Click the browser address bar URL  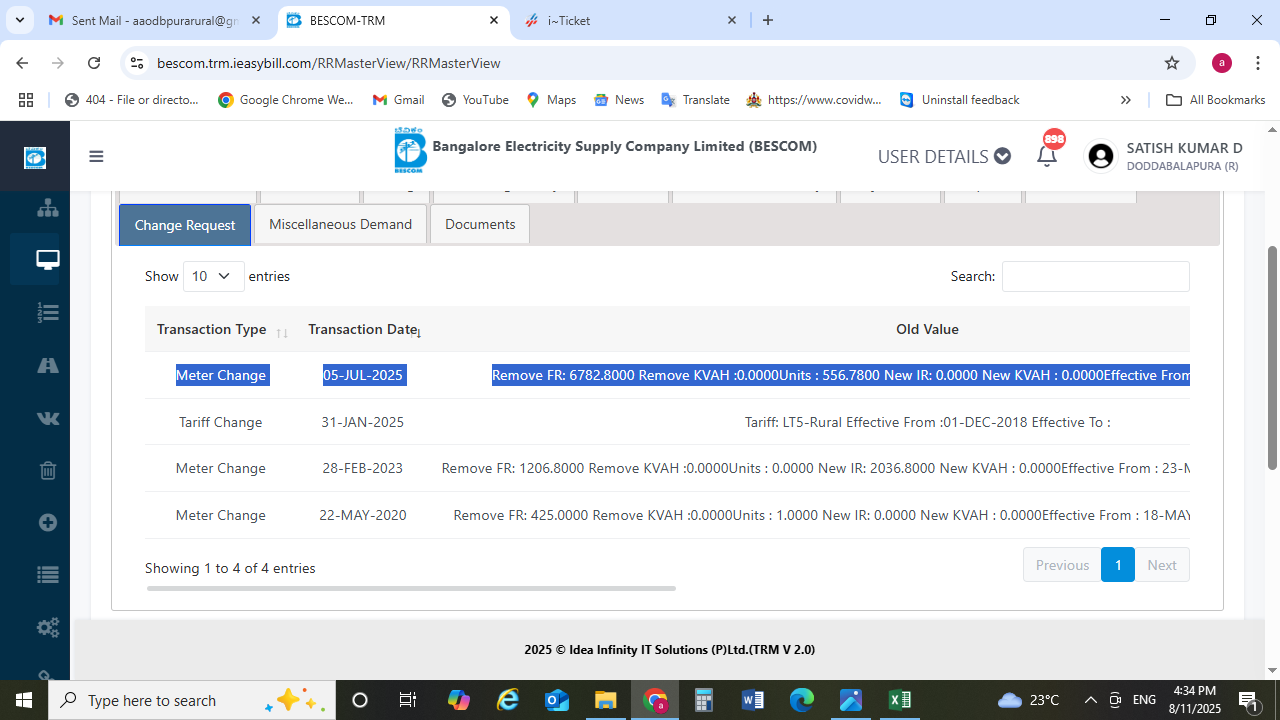[x=329, y=63]
